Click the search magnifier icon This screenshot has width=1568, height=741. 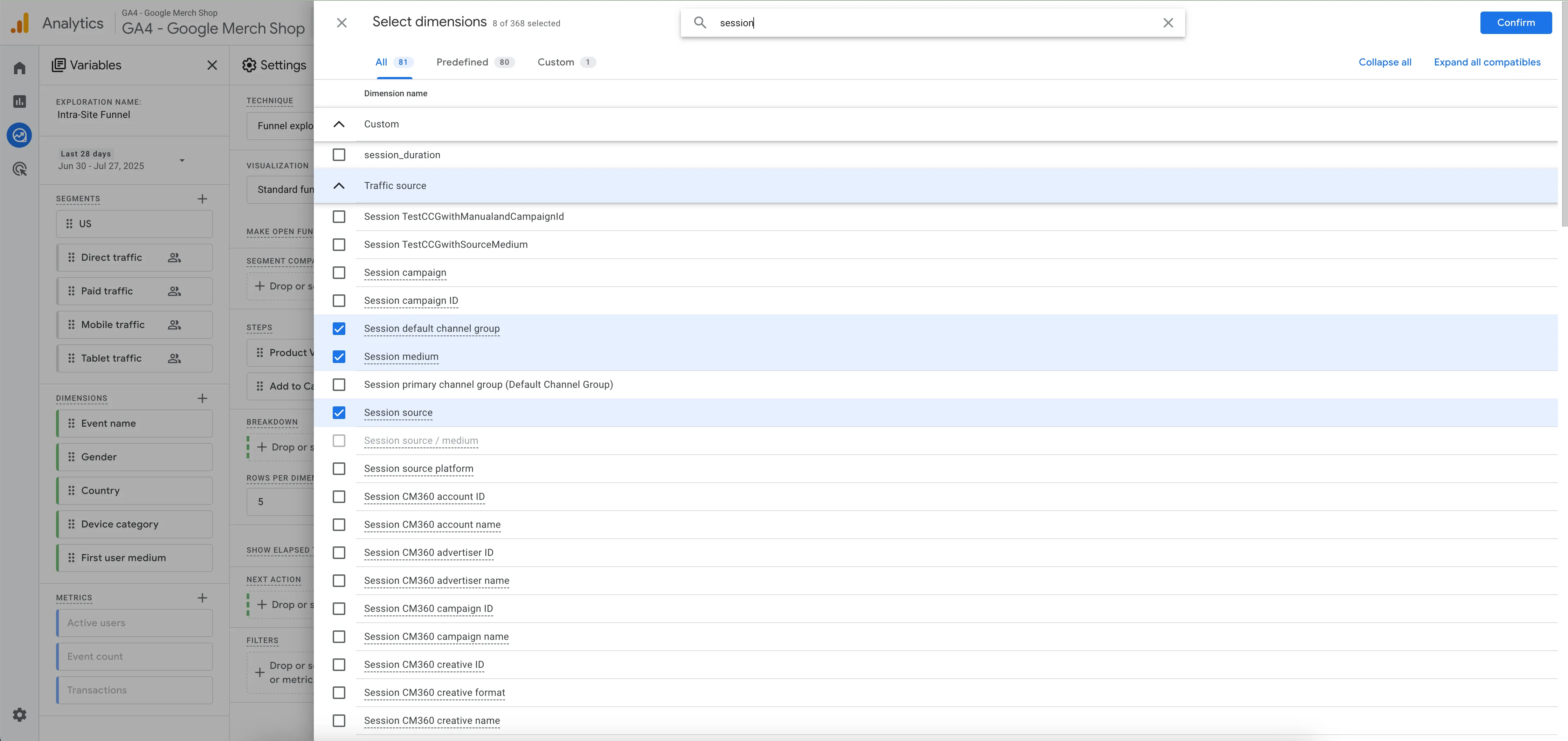[700, 23]
